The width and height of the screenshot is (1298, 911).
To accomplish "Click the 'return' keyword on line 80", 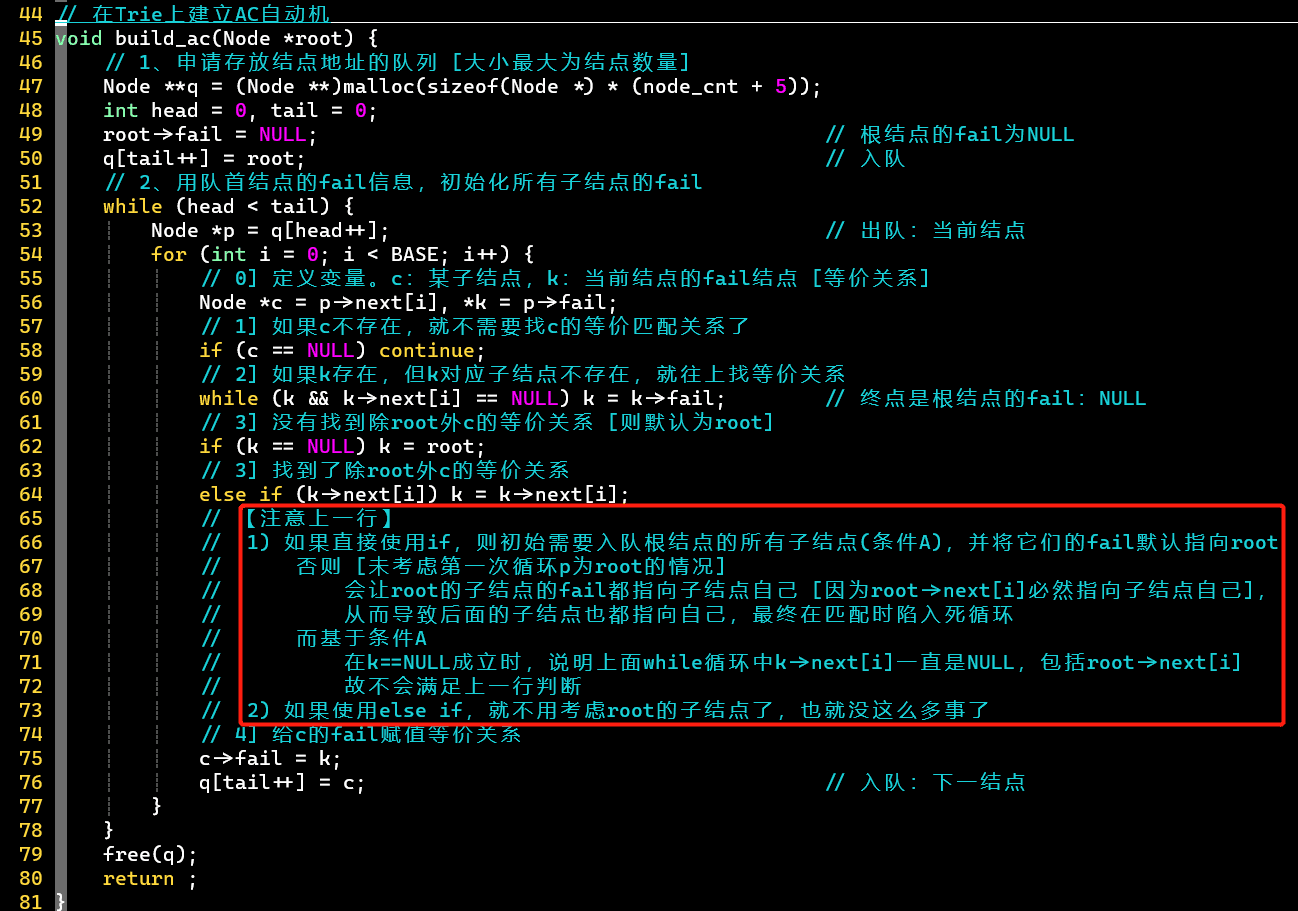I will coord(138,878).
